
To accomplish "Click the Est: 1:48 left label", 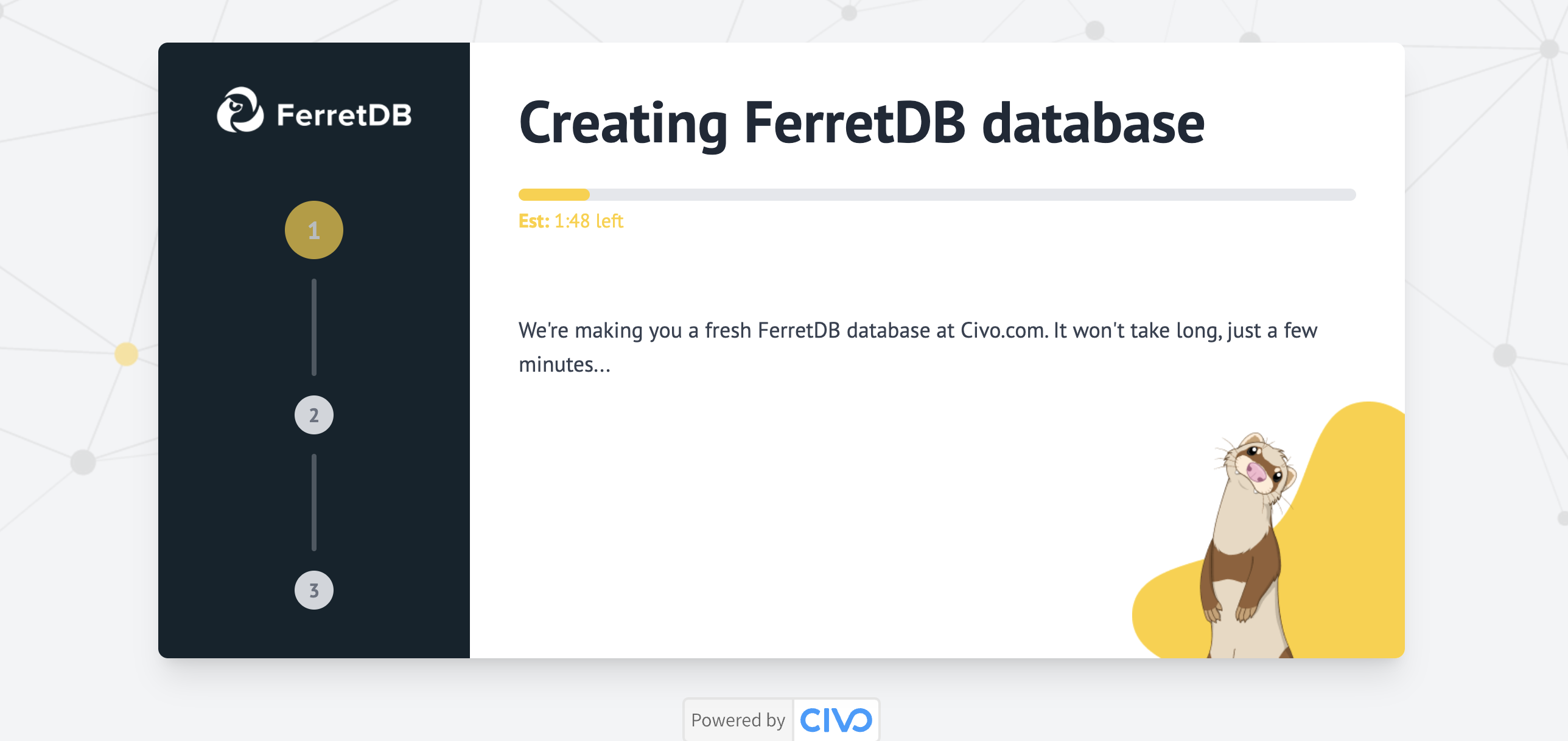I will pyautogui.click(x=571, y=221).
